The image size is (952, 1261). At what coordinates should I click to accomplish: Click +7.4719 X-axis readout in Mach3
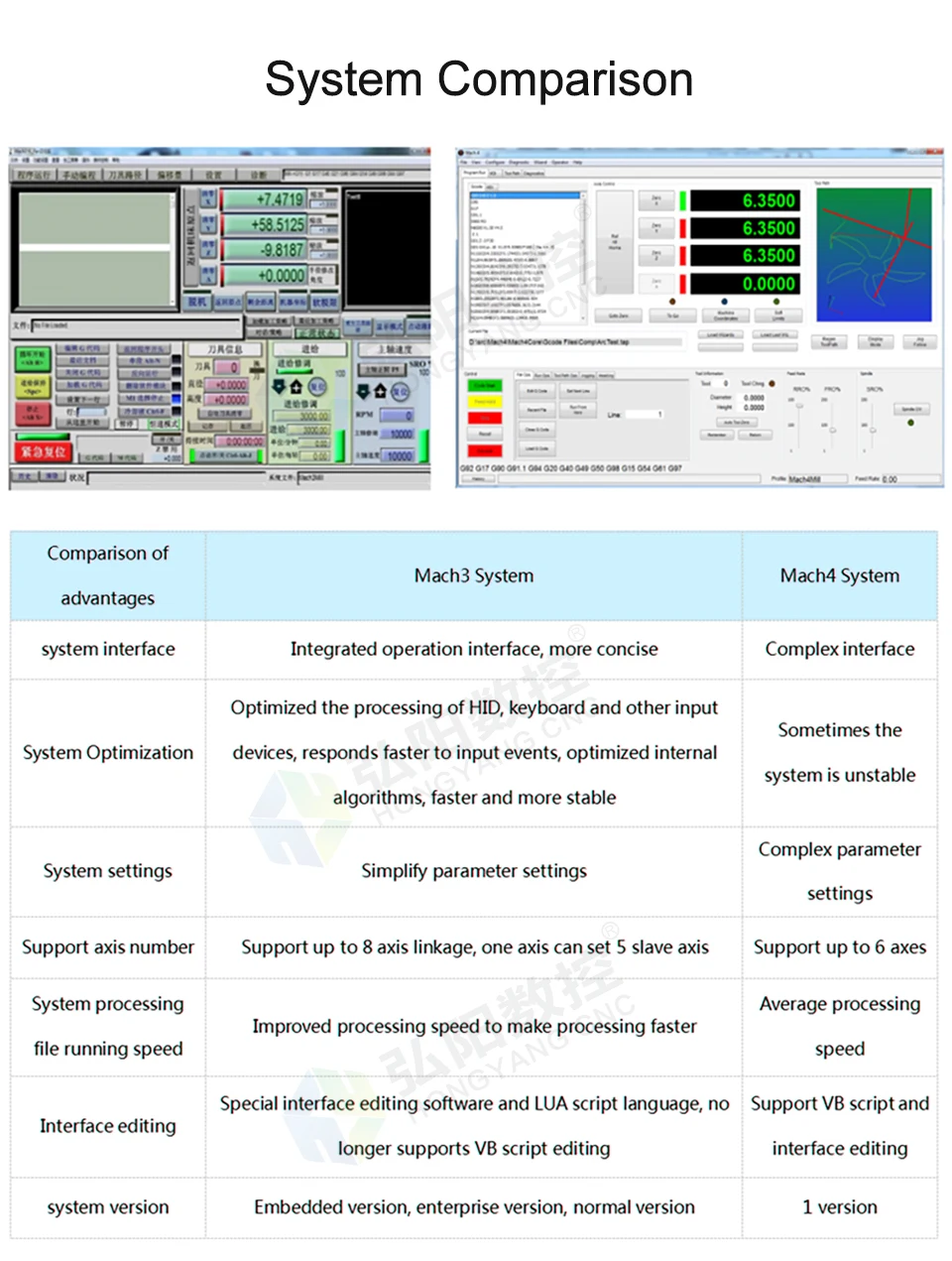click(263, 199)
